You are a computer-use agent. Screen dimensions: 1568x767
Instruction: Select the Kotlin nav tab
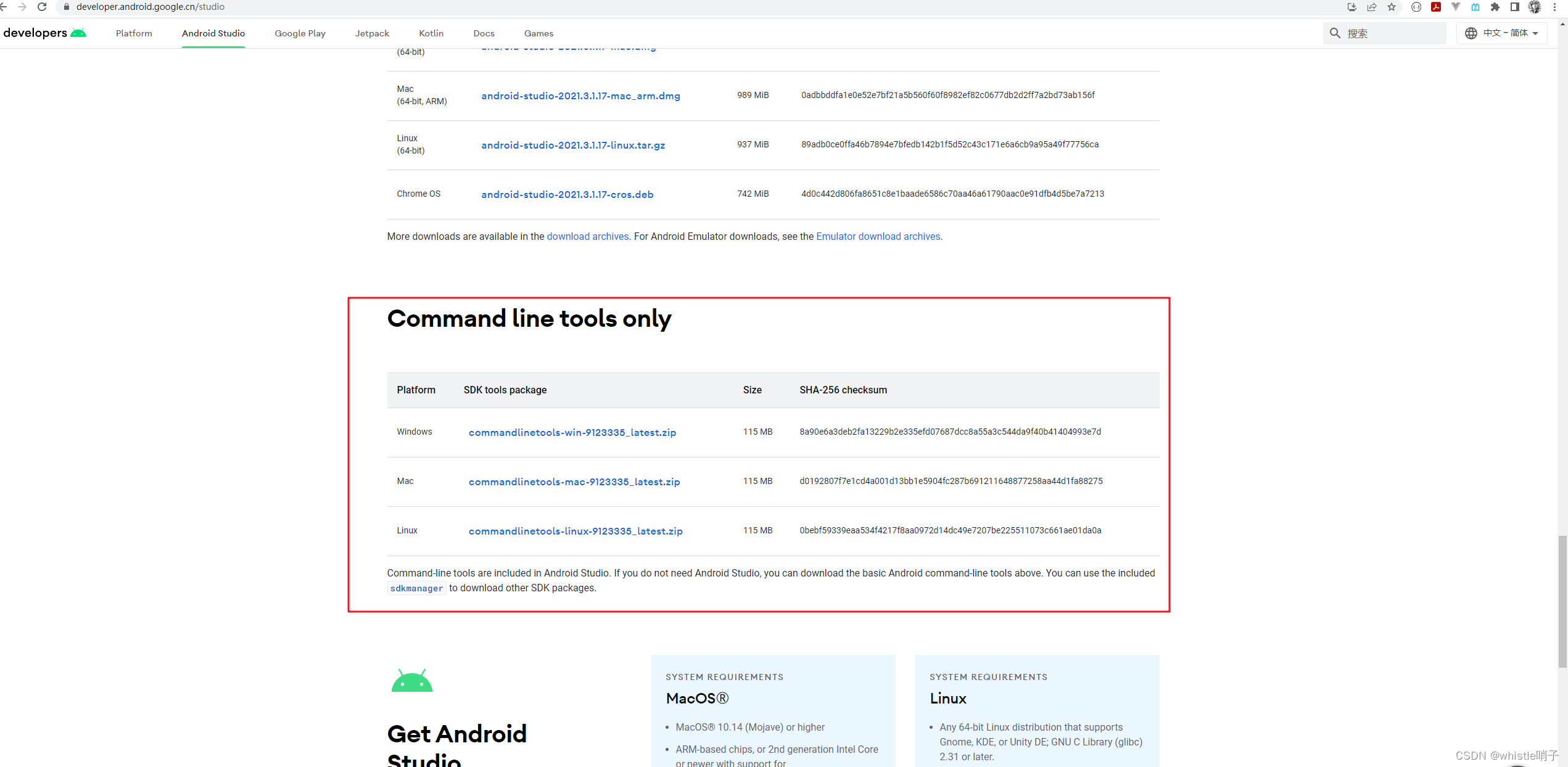[x=431, y=33]
